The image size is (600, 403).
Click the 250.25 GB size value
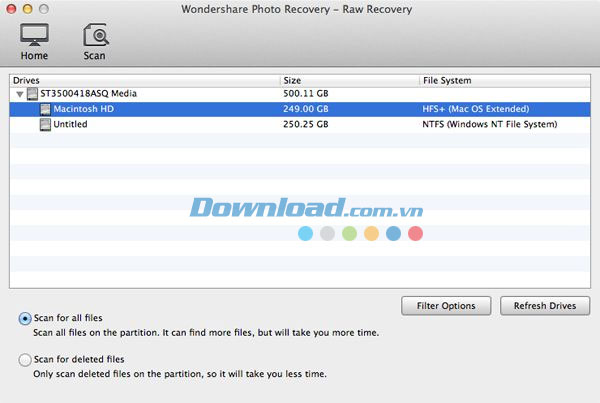point(306,124)
